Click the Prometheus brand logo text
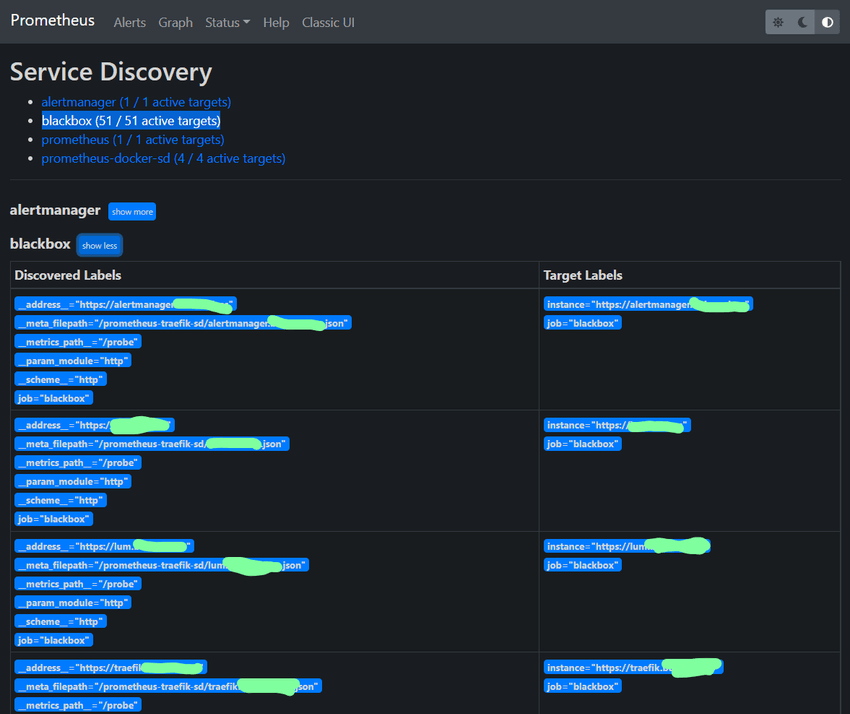 (x=53, y=21)
